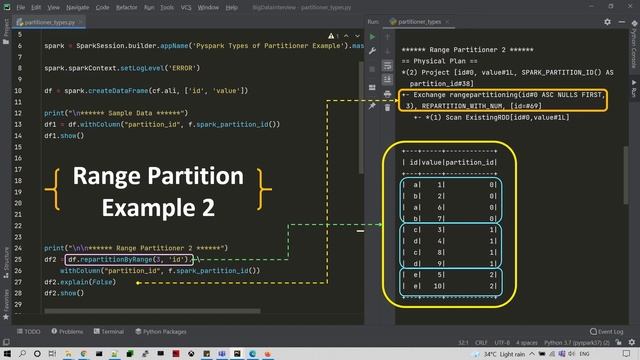Open the Event Log
Screen dimensions: 640x360
(x=607, y=332)
